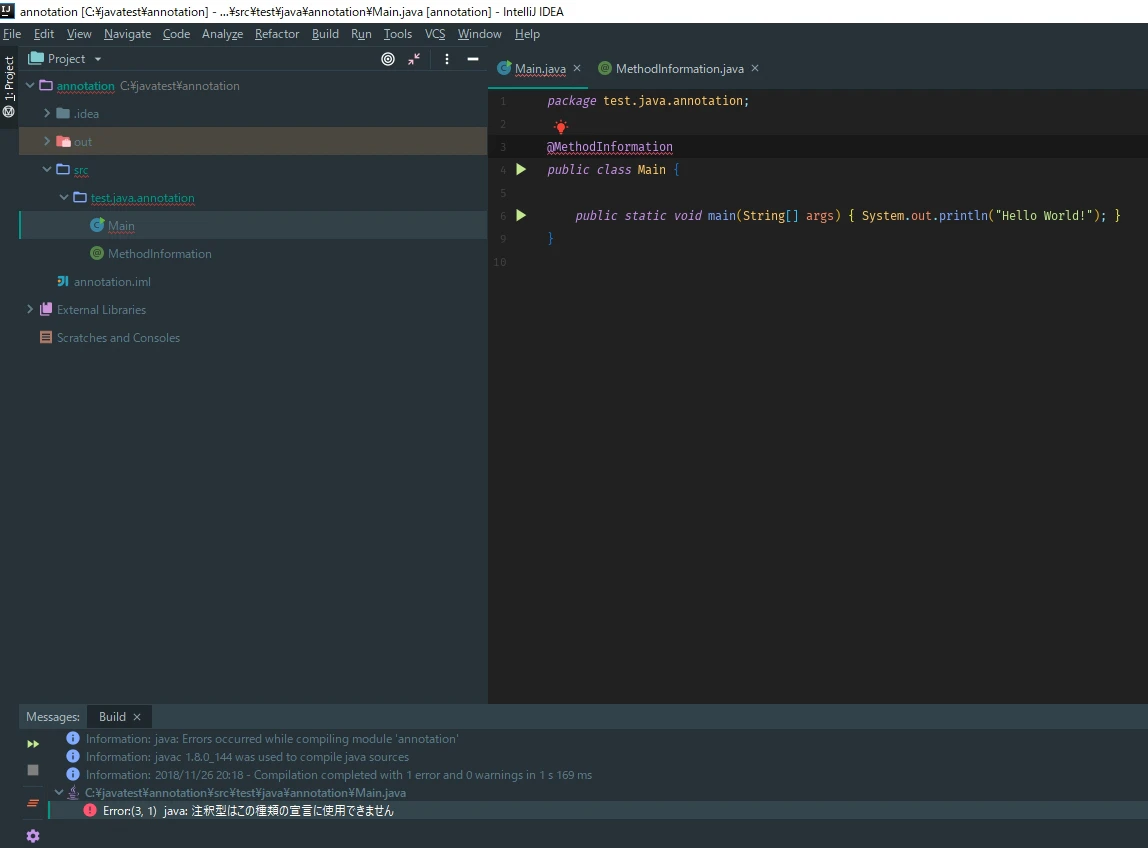Expand External Libraries node
Viewport: 1148px width, 848px height.
pos(30,309)
